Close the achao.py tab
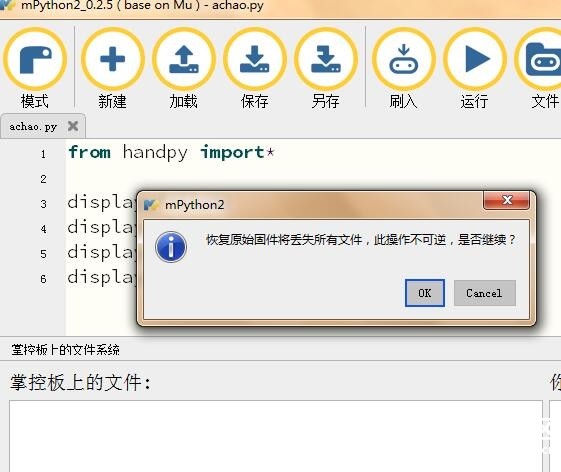The image size is (561, 472). 73,126
